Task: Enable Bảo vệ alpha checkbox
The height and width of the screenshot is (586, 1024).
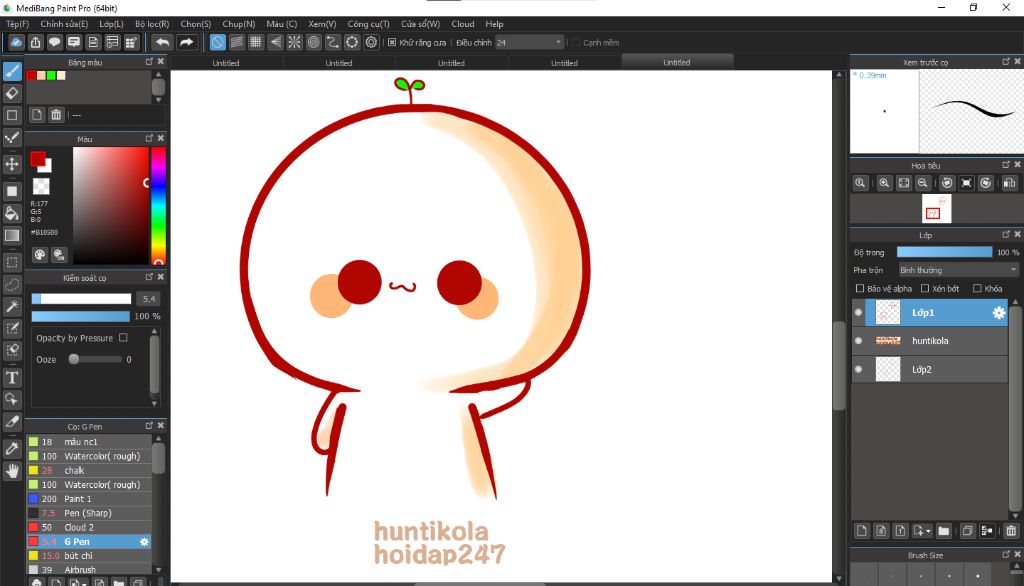Action: coord(859,288)
